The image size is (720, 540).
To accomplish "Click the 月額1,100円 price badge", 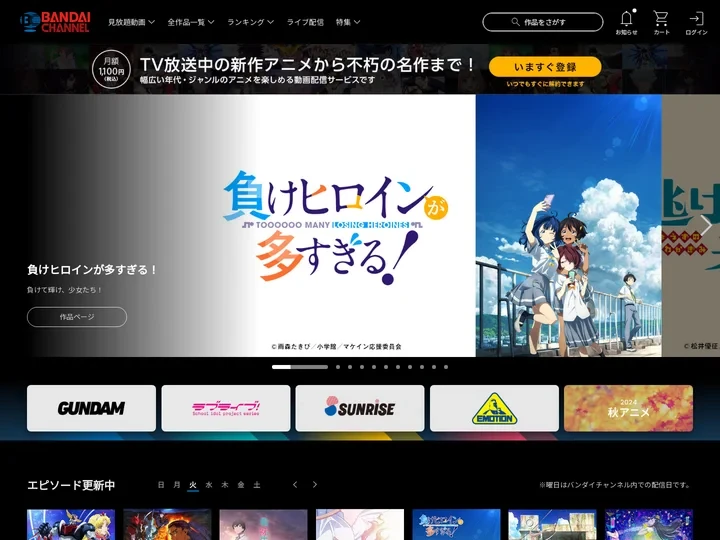I will [111, 69].
